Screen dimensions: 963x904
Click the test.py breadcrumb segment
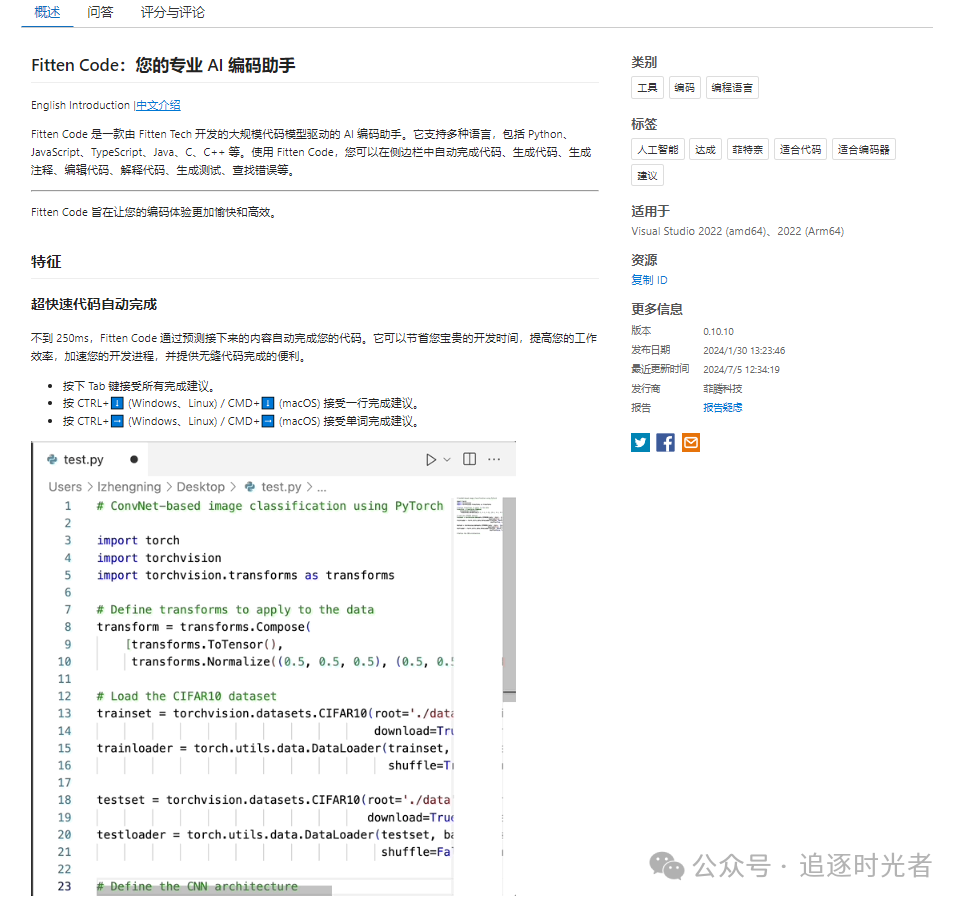(281, 487)
